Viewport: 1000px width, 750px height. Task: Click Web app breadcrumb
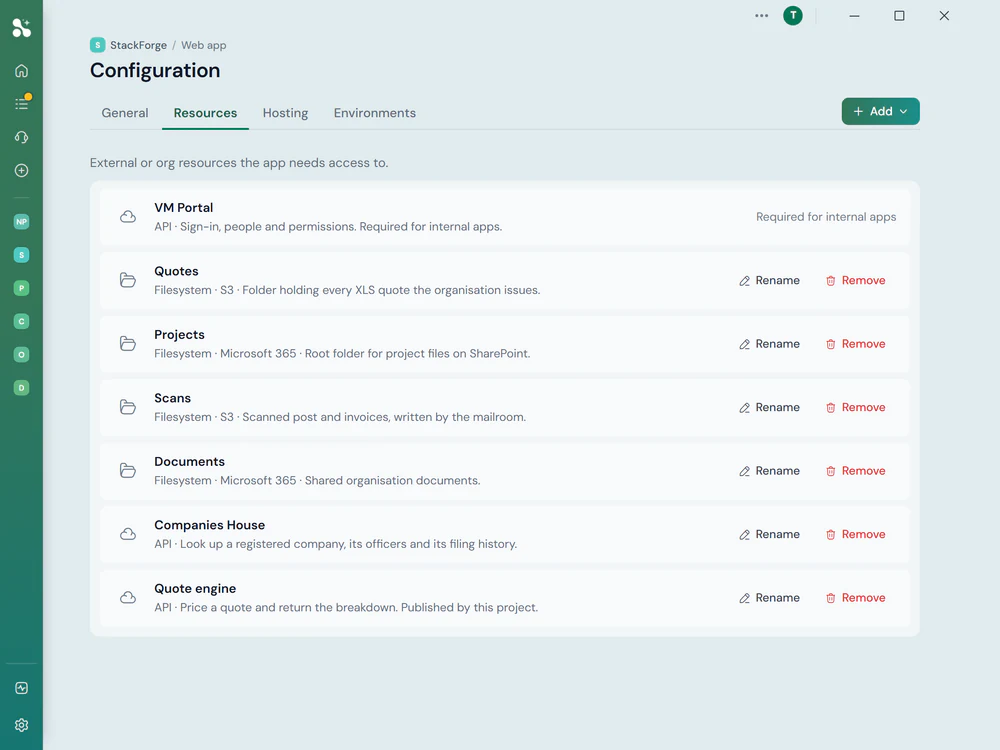(203, 45)
